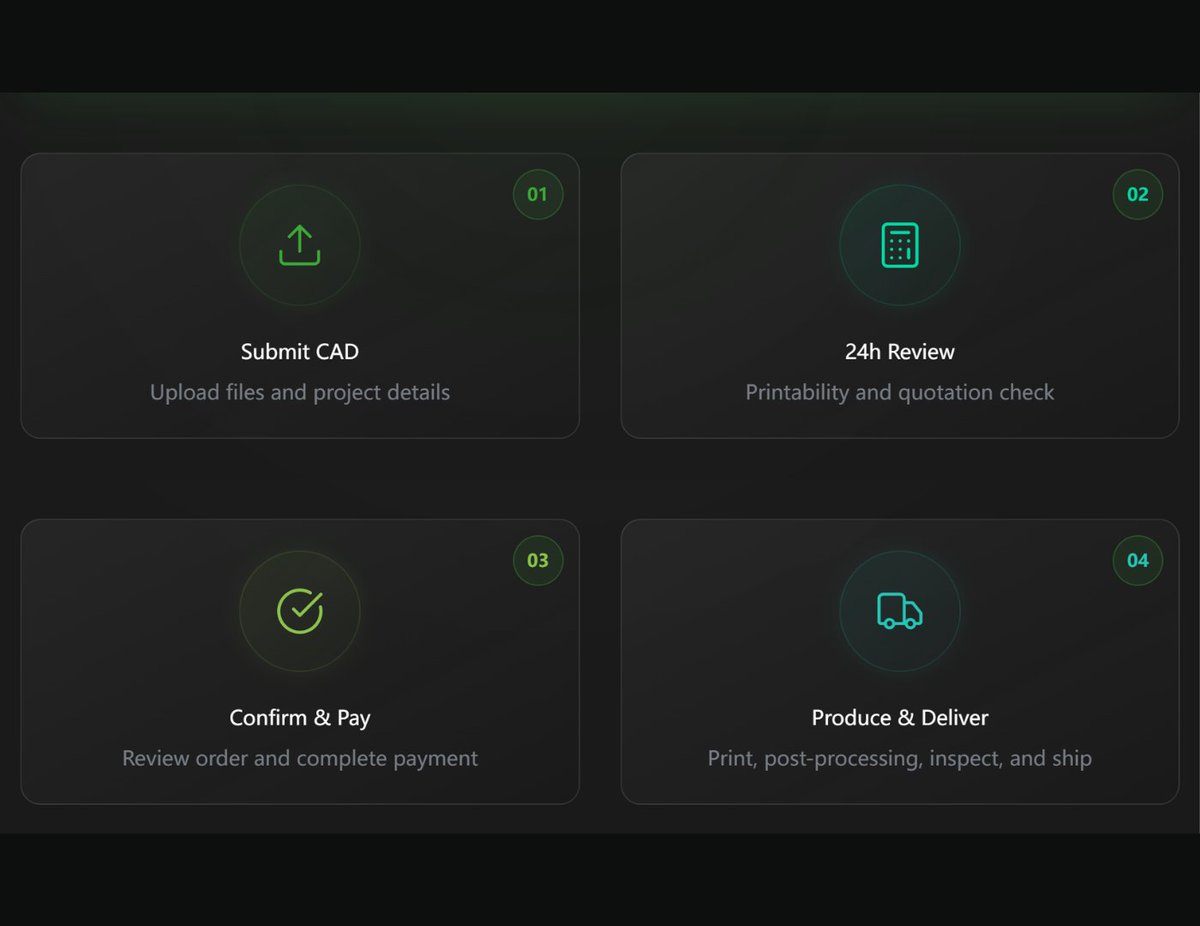The width and height of the screenshot is (1200, 926).
Task: Click 'Printability and quotation check' text
Action: click(x=900, y=392)
